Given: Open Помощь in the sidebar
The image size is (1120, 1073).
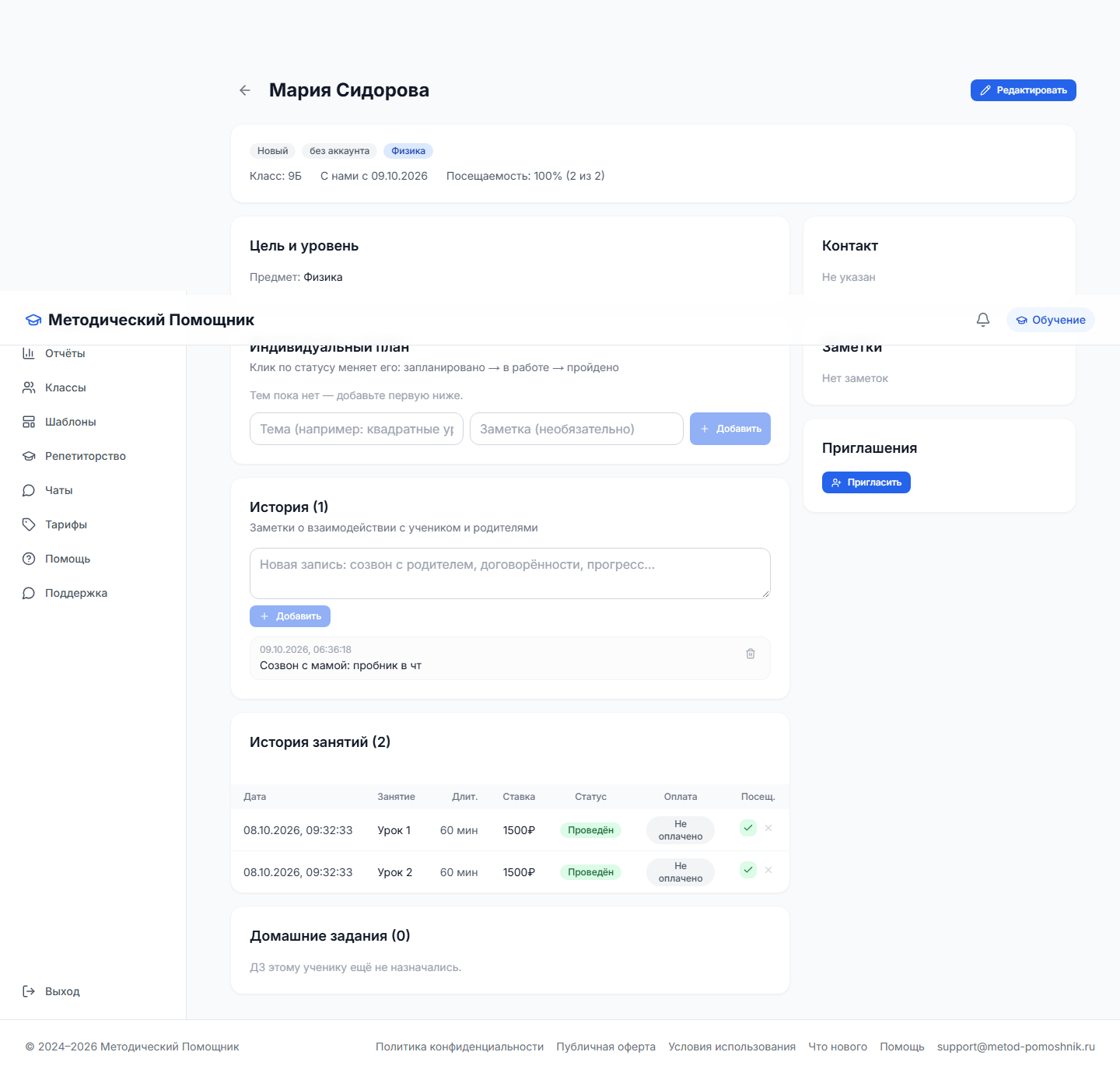Looking at the screenshot, I should click(93, 559).
